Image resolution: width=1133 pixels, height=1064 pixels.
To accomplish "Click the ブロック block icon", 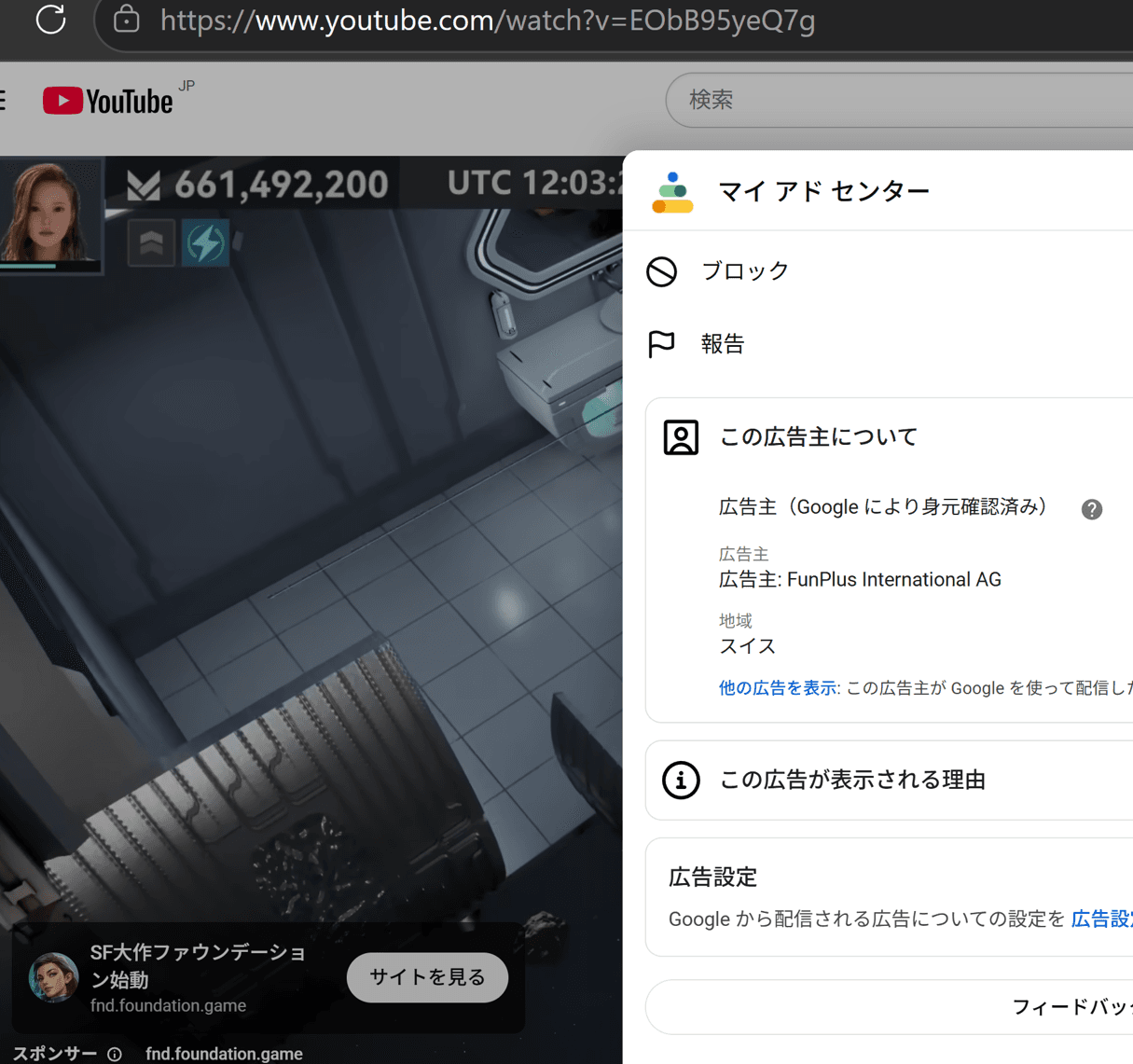I will tap(662, 271).
